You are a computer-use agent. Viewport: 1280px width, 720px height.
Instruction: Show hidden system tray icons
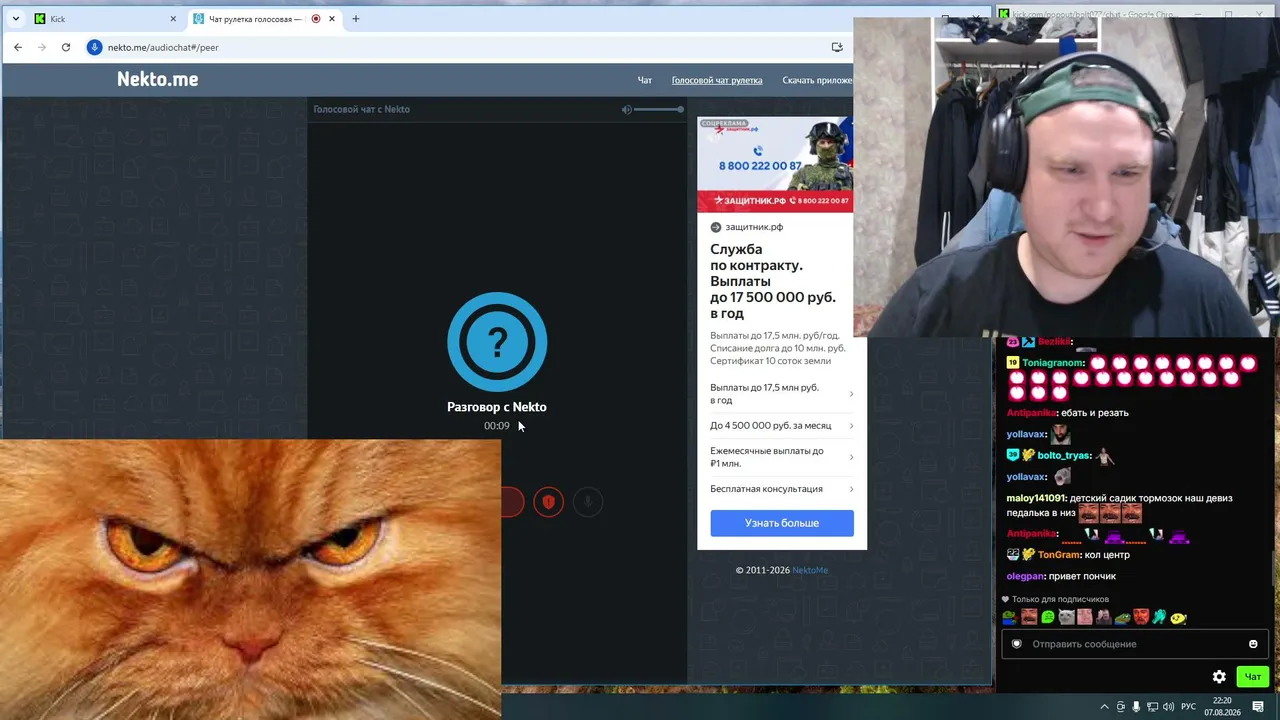coord(1104,707)
